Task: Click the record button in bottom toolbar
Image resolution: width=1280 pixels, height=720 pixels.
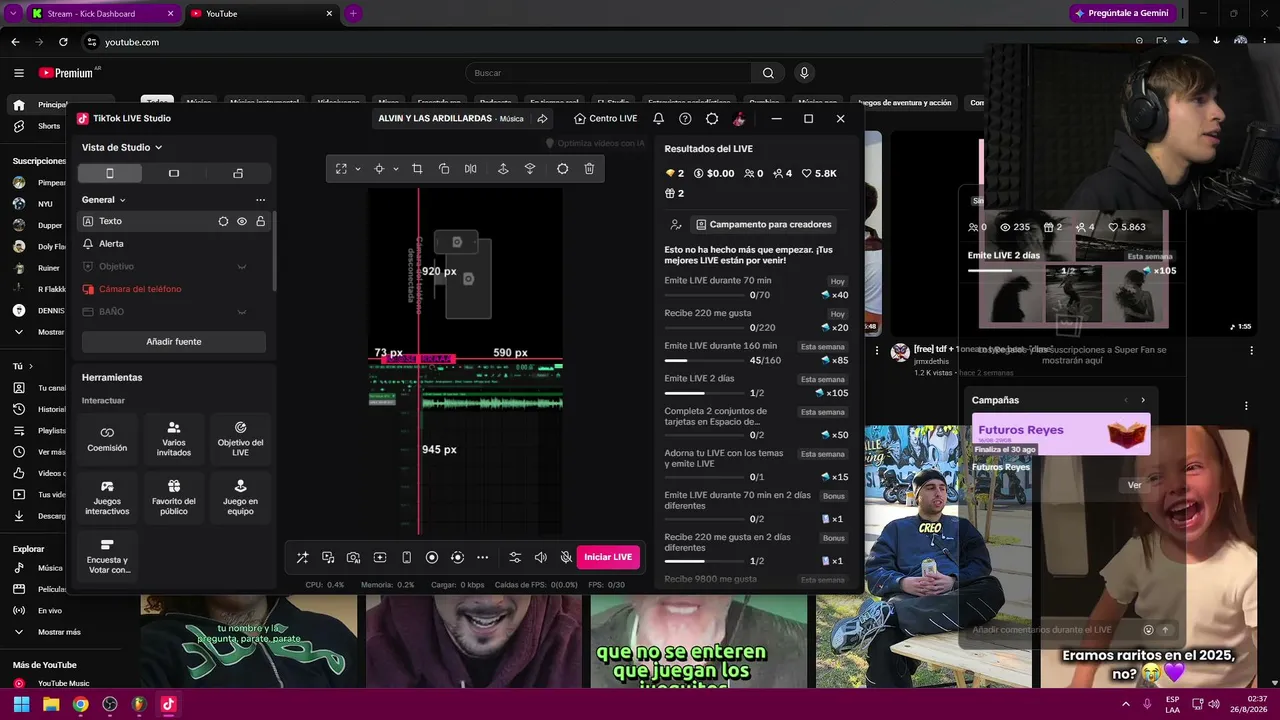Action: (432, 557)
